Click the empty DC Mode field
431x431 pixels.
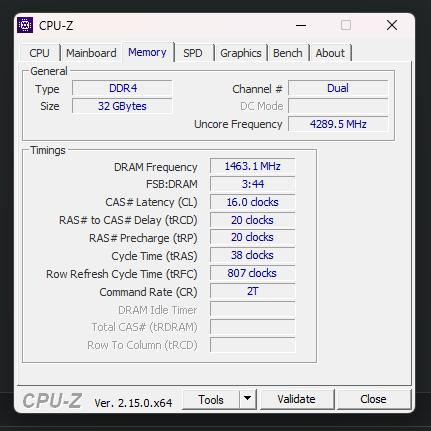pos(338,106)
